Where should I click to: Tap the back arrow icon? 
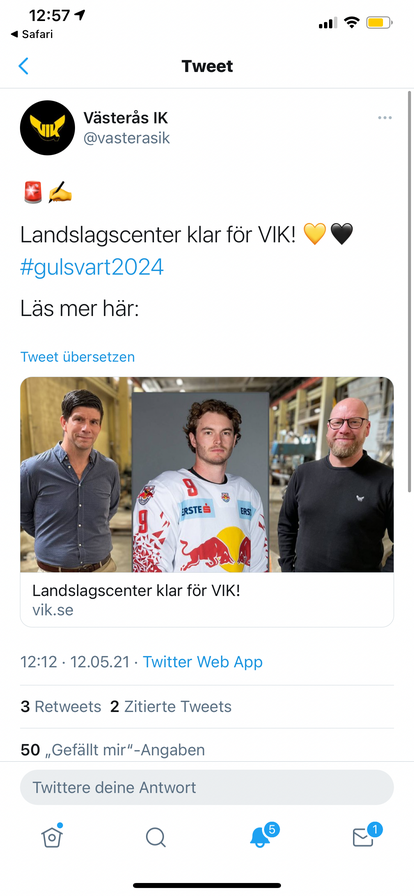click(x=23, y=66)
